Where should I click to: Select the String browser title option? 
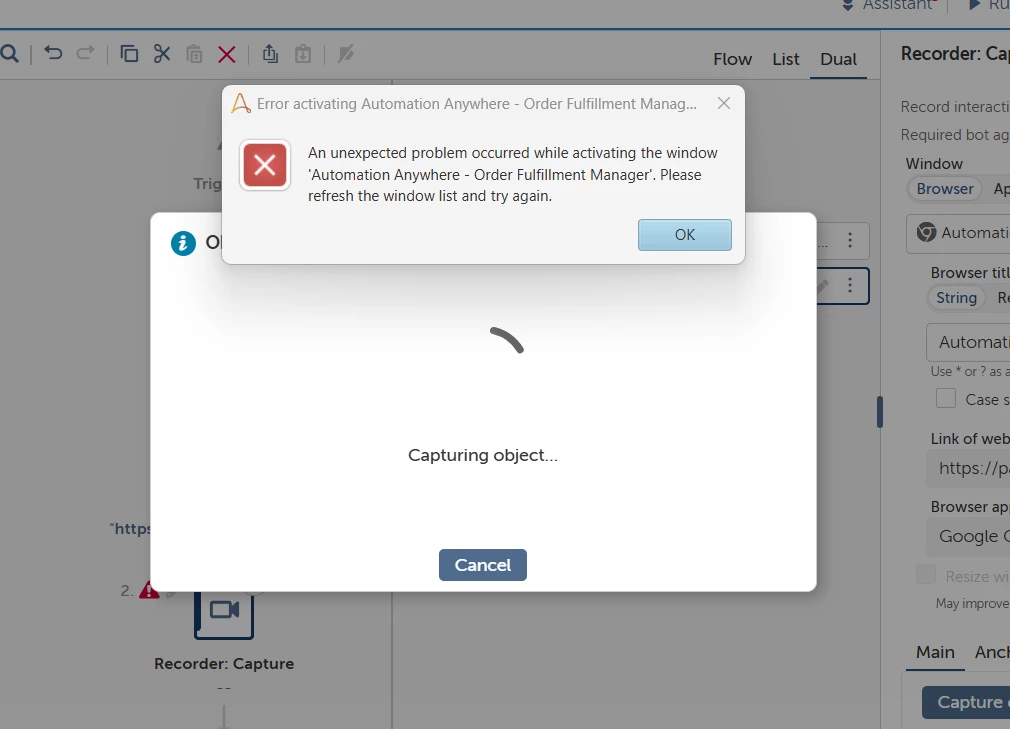point(956,298)
